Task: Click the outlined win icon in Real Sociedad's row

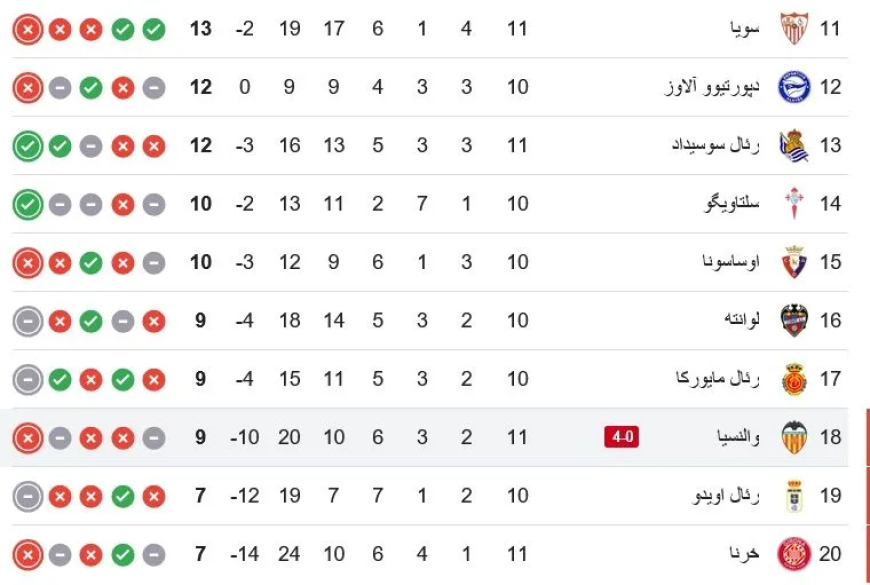Action: click(x=28, y=146)
